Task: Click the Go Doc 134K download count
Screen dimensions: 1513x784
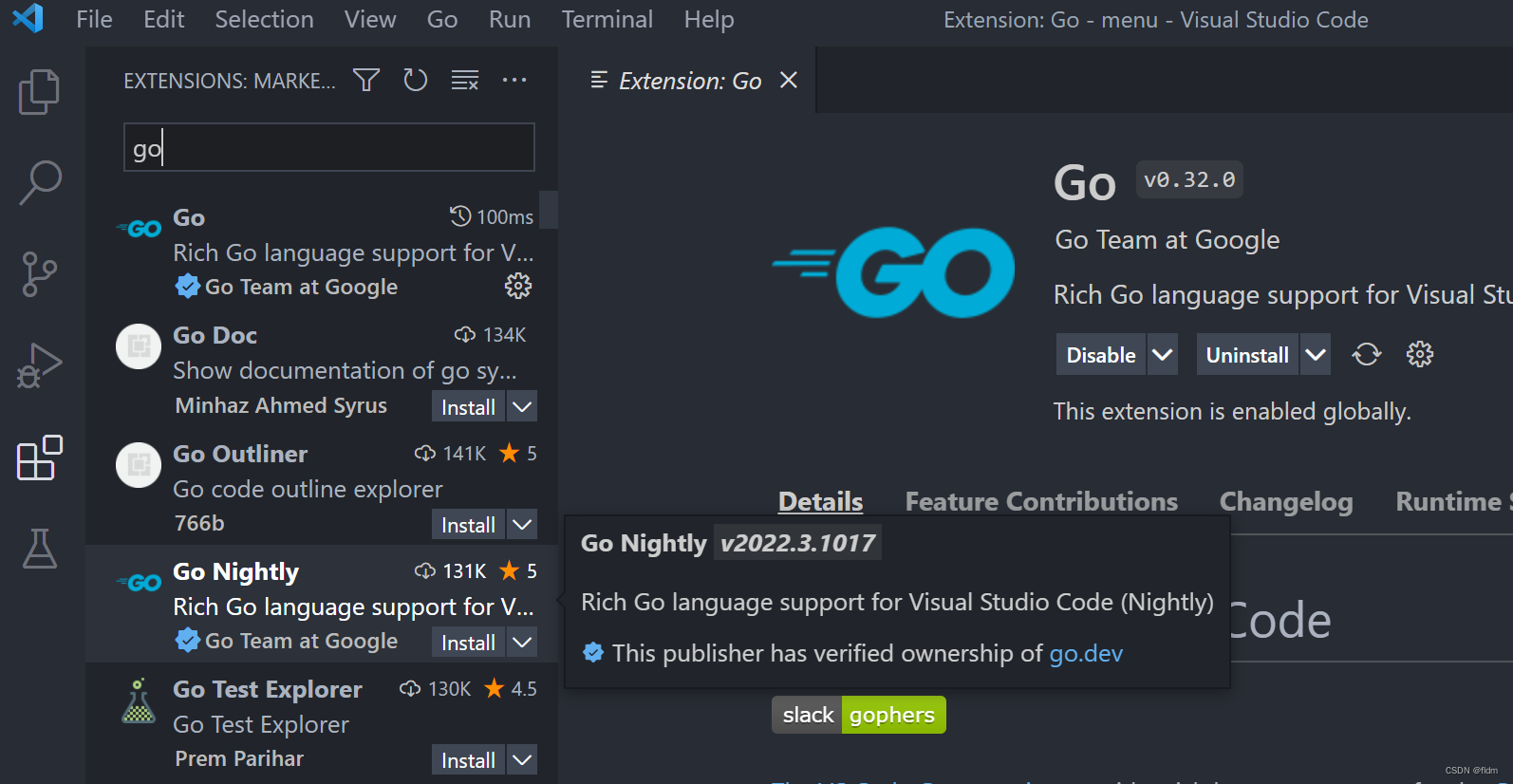Action: click(491, 335)
